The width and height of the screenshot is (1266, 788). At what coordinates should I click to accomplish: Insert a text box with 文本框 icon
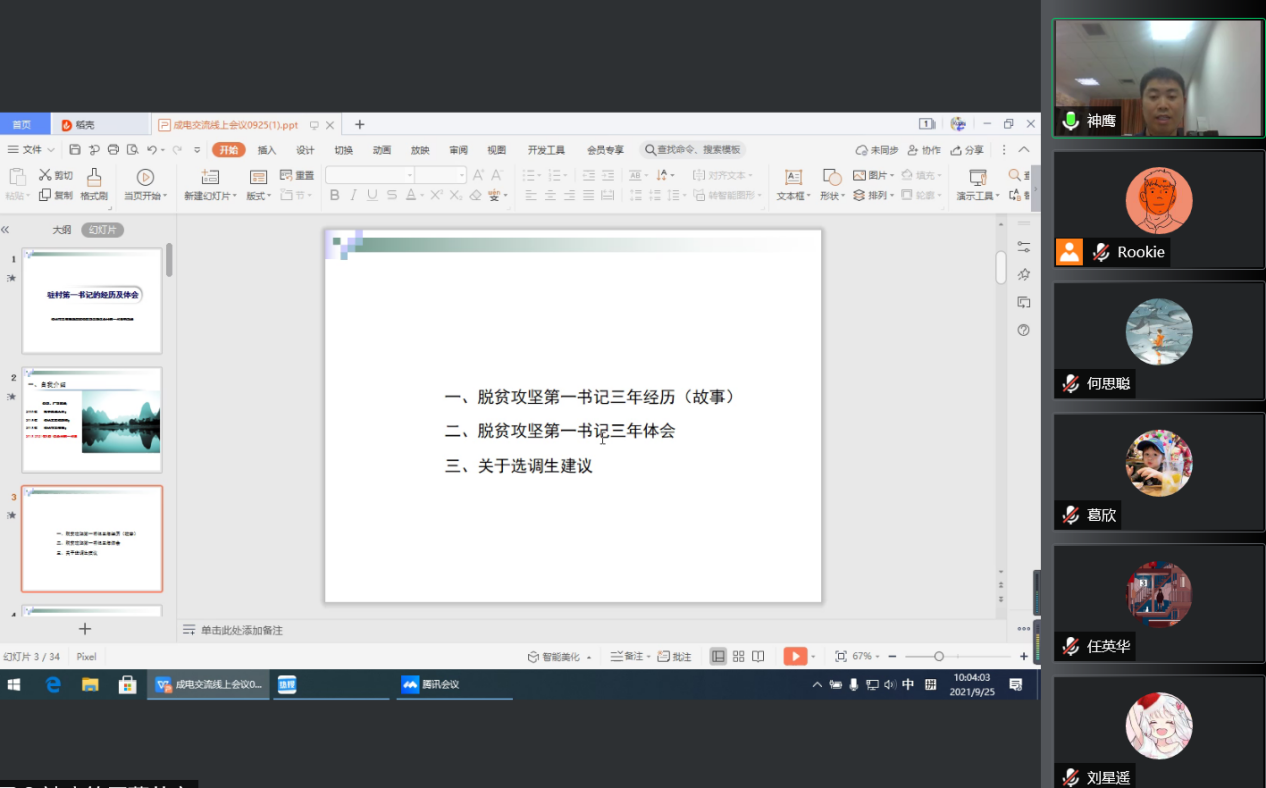click(793, 177)
